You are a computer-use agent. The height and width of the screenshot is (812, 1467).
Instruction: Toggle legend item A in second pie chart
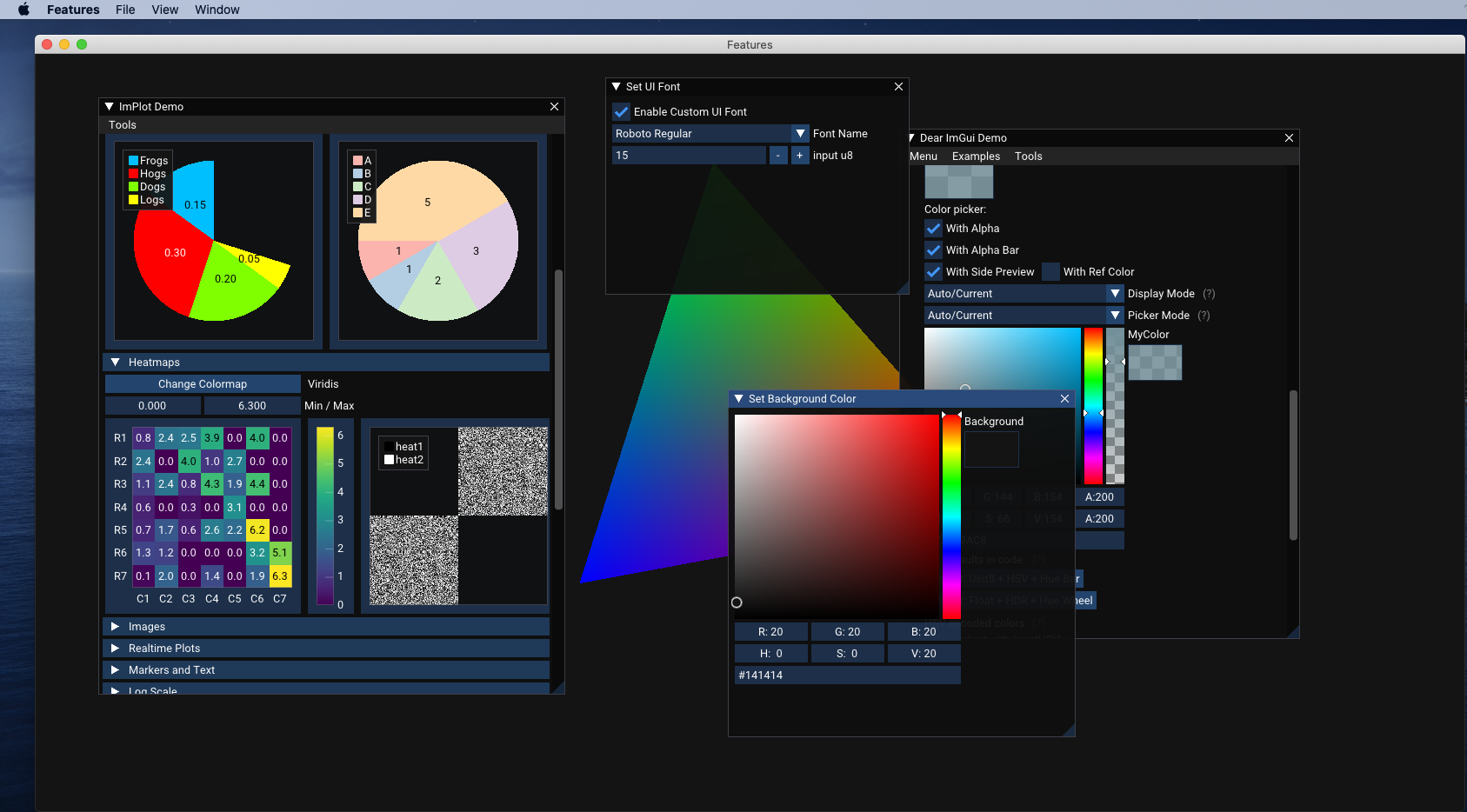coord(357,161)
